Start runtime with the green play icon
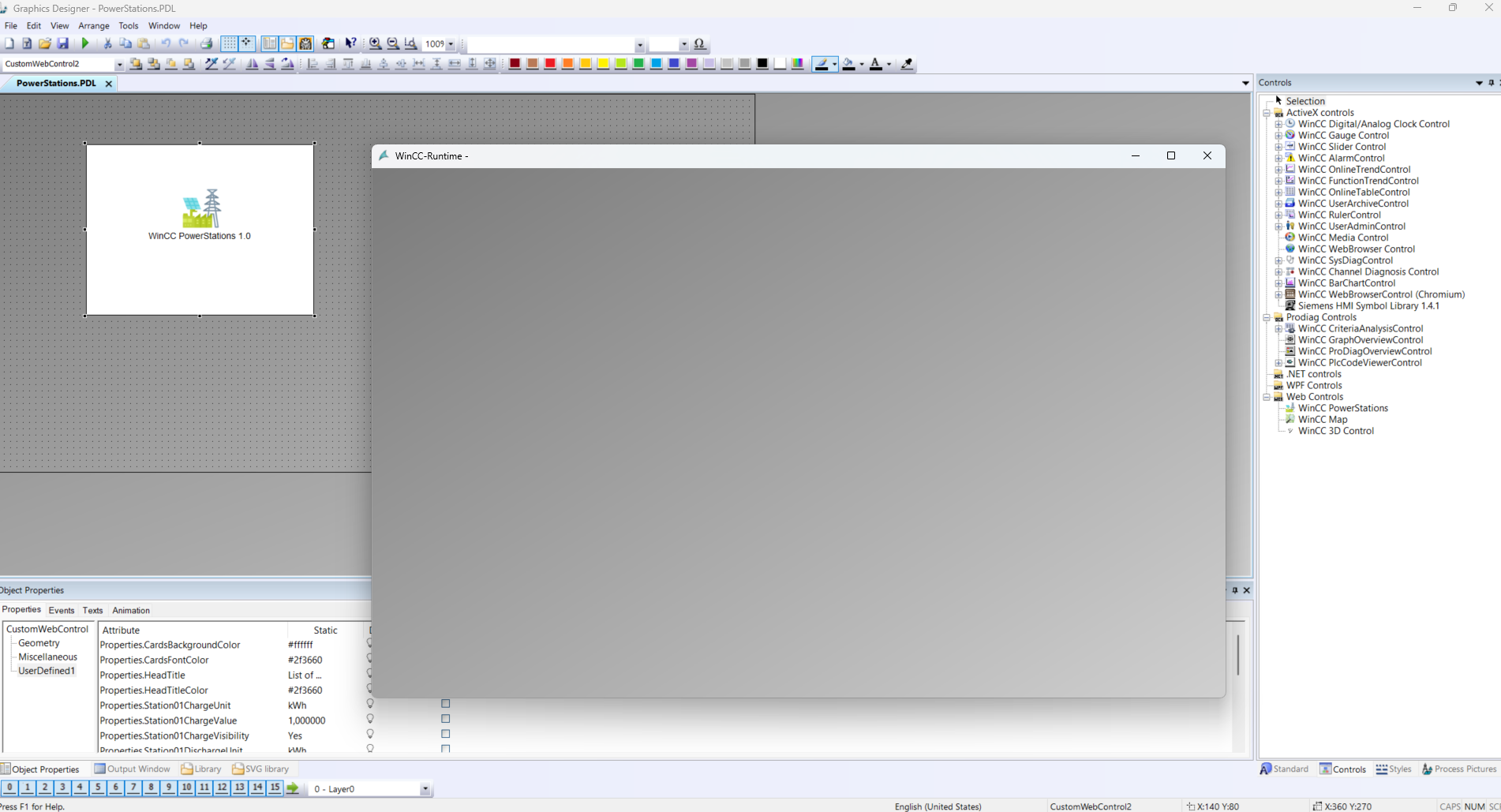This screenshot has height=812, width=1501. point(85,44)
